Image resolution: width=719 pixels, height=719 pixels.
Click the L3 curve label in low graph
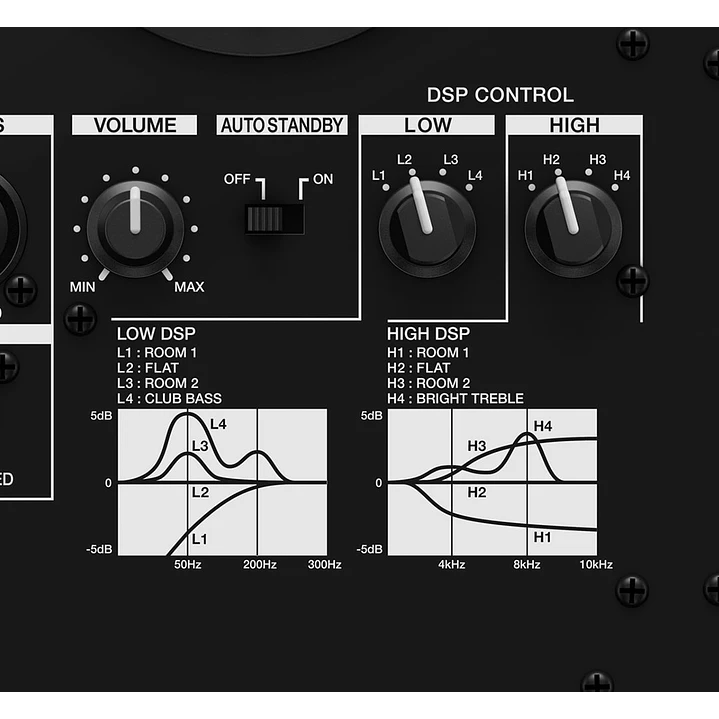200,446
